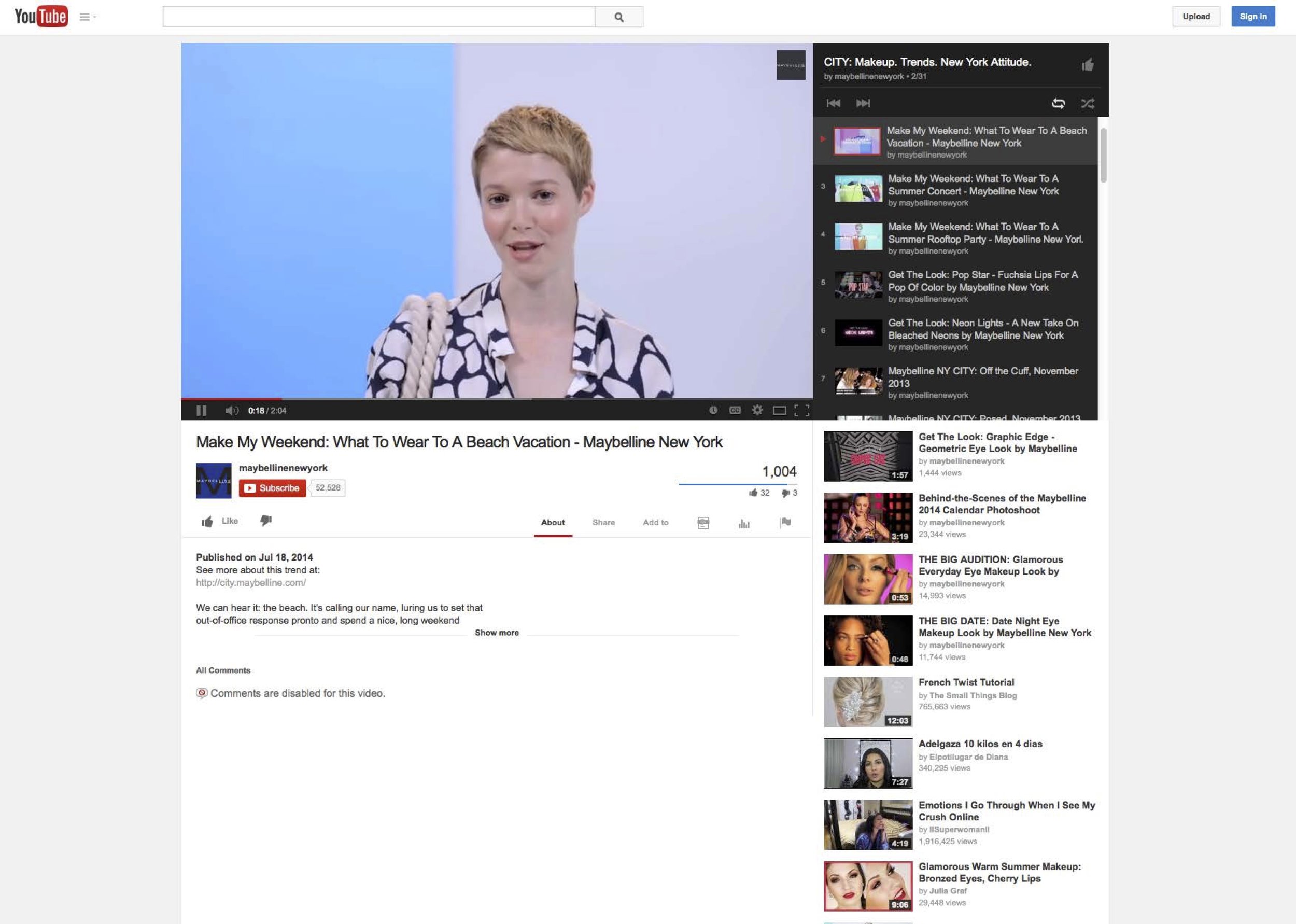Toggle playlist shuffle
This screenshot has width=1296, height=924.
(1087, 103)
